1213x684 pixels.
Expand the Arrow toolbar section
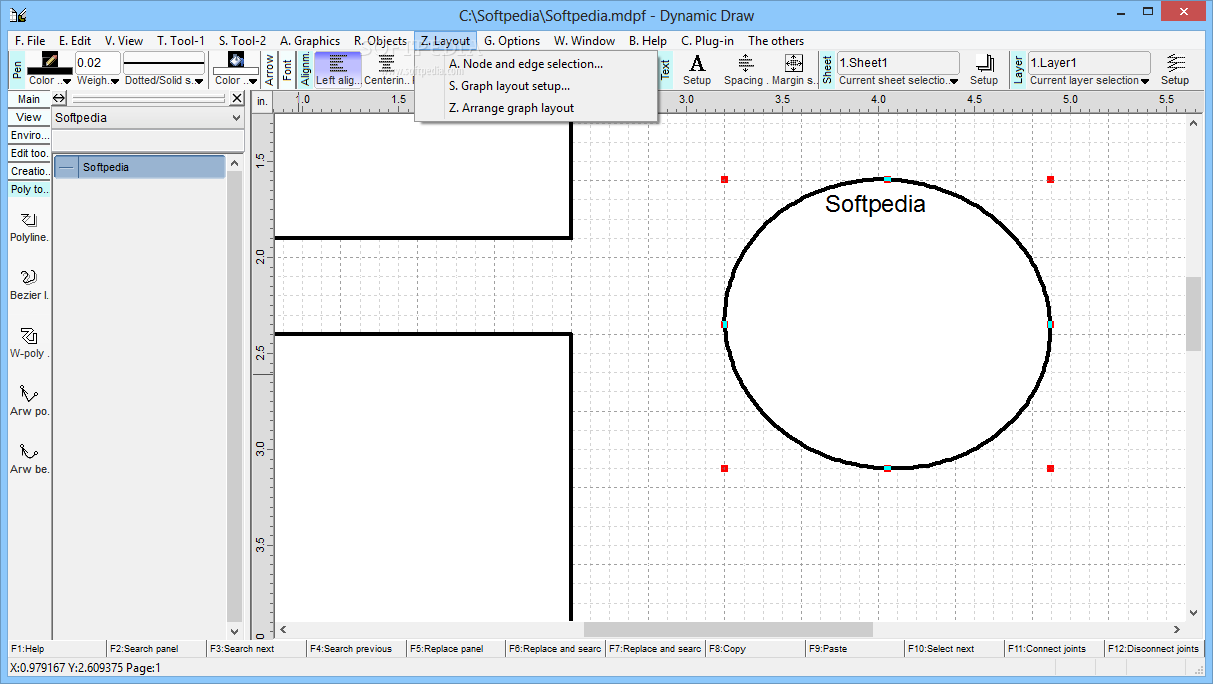[x=270, y=69]
